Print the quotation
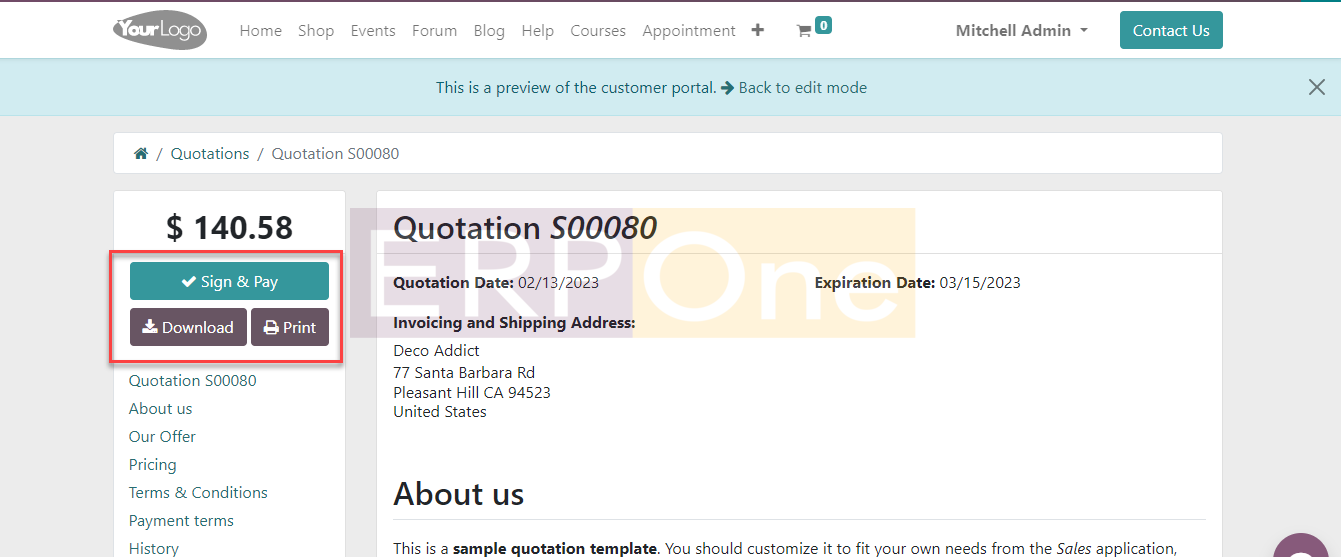1341x557 pixels. click(x=290, y=328)
